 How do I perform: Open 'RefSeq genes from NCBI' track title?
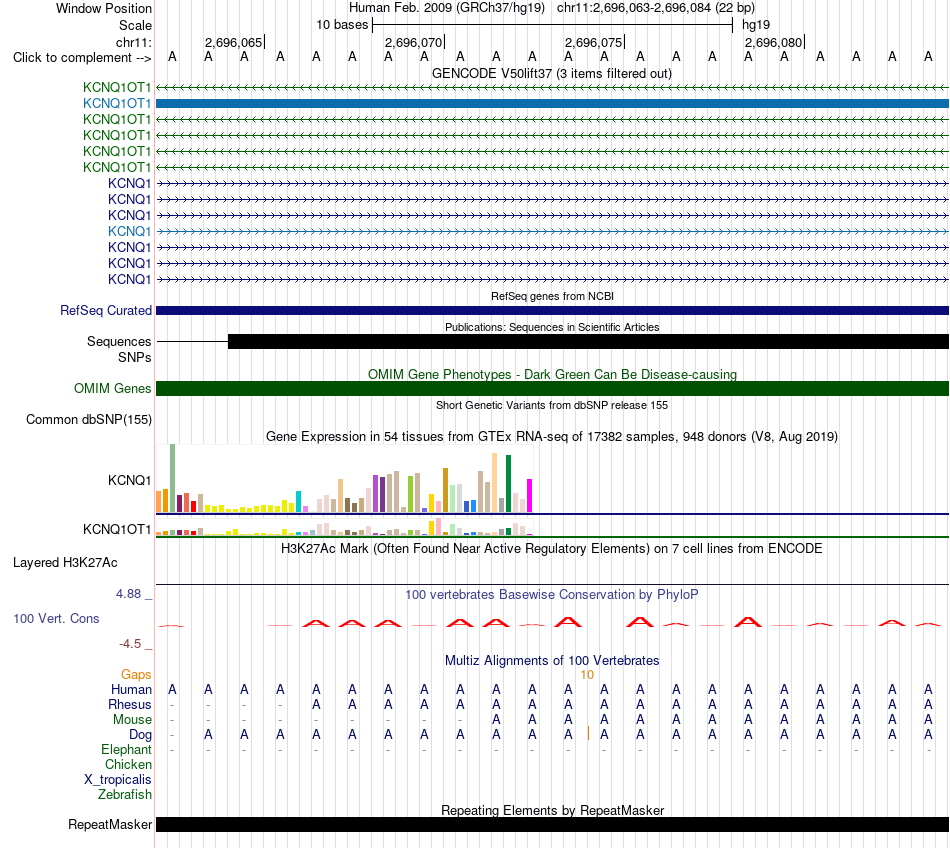[x=552, y=296]
